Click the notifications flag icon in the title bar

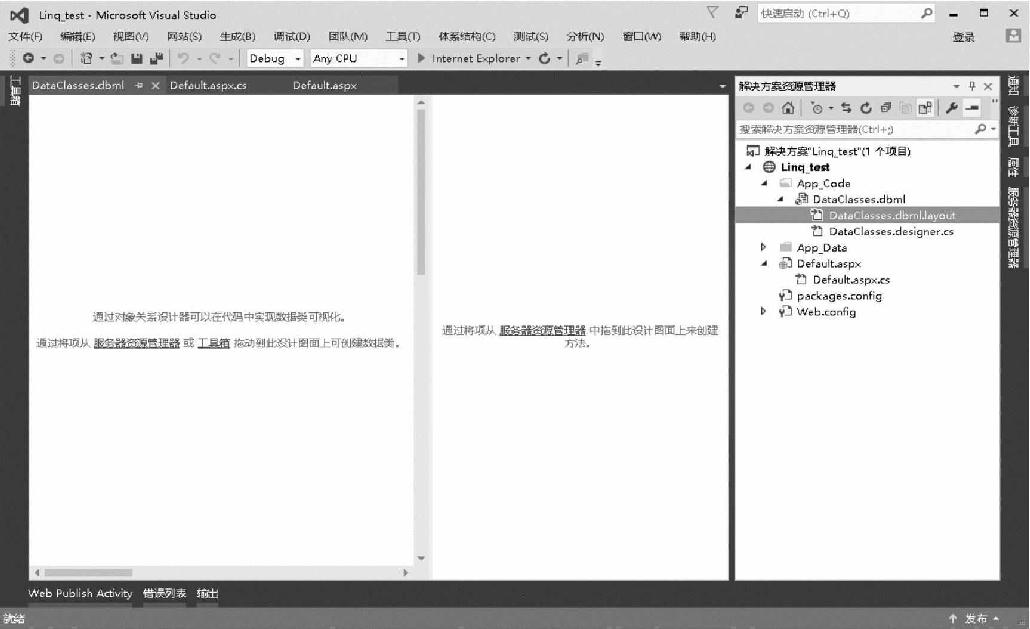coord(712,12)
